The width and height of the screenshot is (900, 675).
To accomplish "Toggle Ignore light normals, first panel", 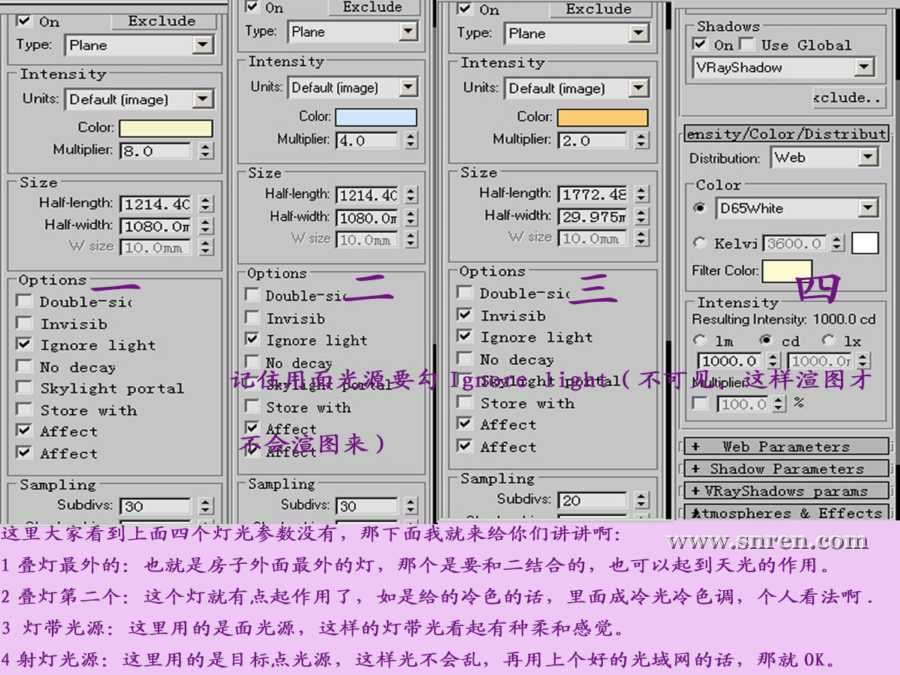I will pos(24,344).
